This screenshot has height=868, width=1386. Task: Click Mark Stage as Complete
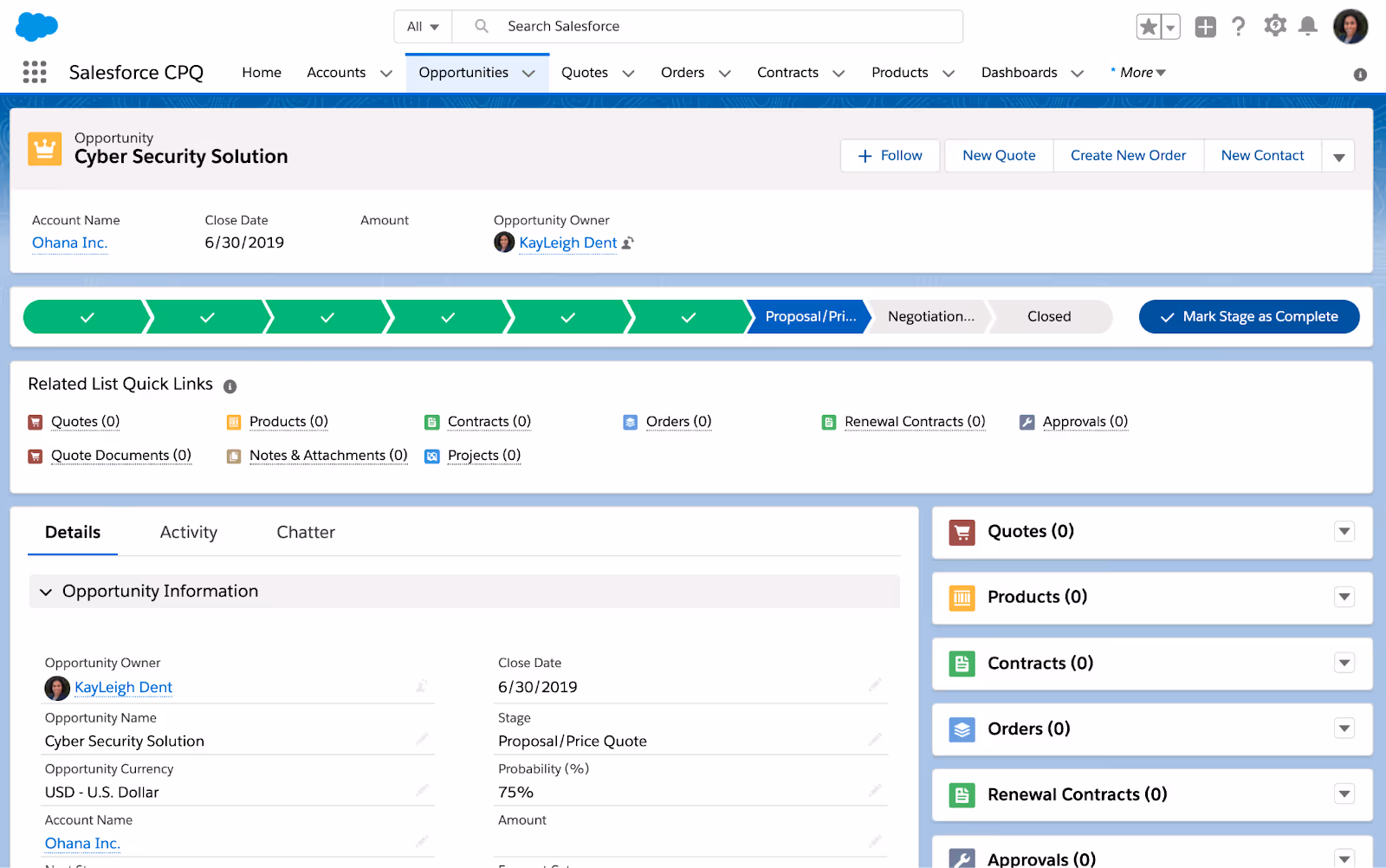click(1249, 317)
